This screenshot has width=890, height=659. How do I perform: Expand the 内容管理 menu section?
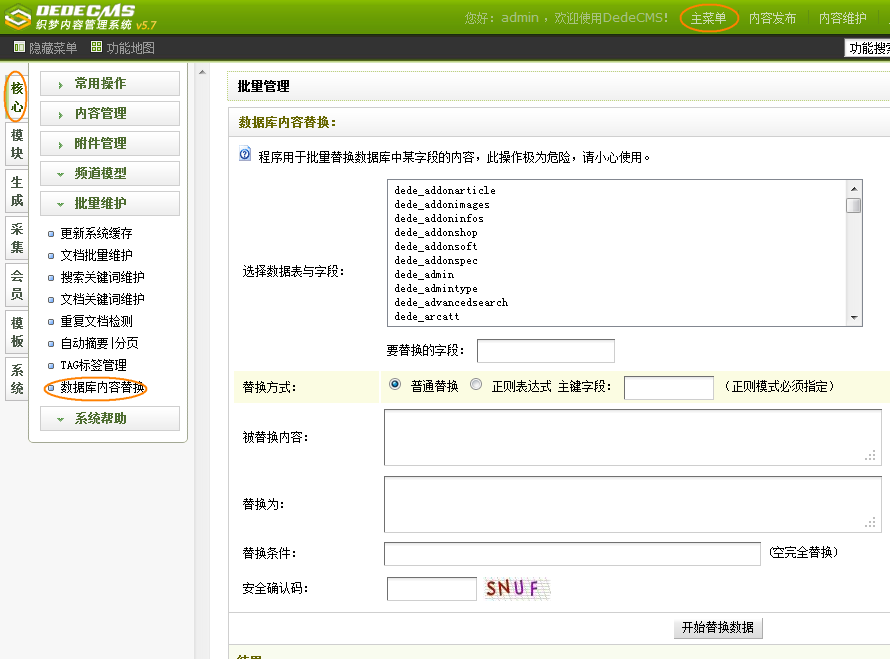tap(110, 114)
